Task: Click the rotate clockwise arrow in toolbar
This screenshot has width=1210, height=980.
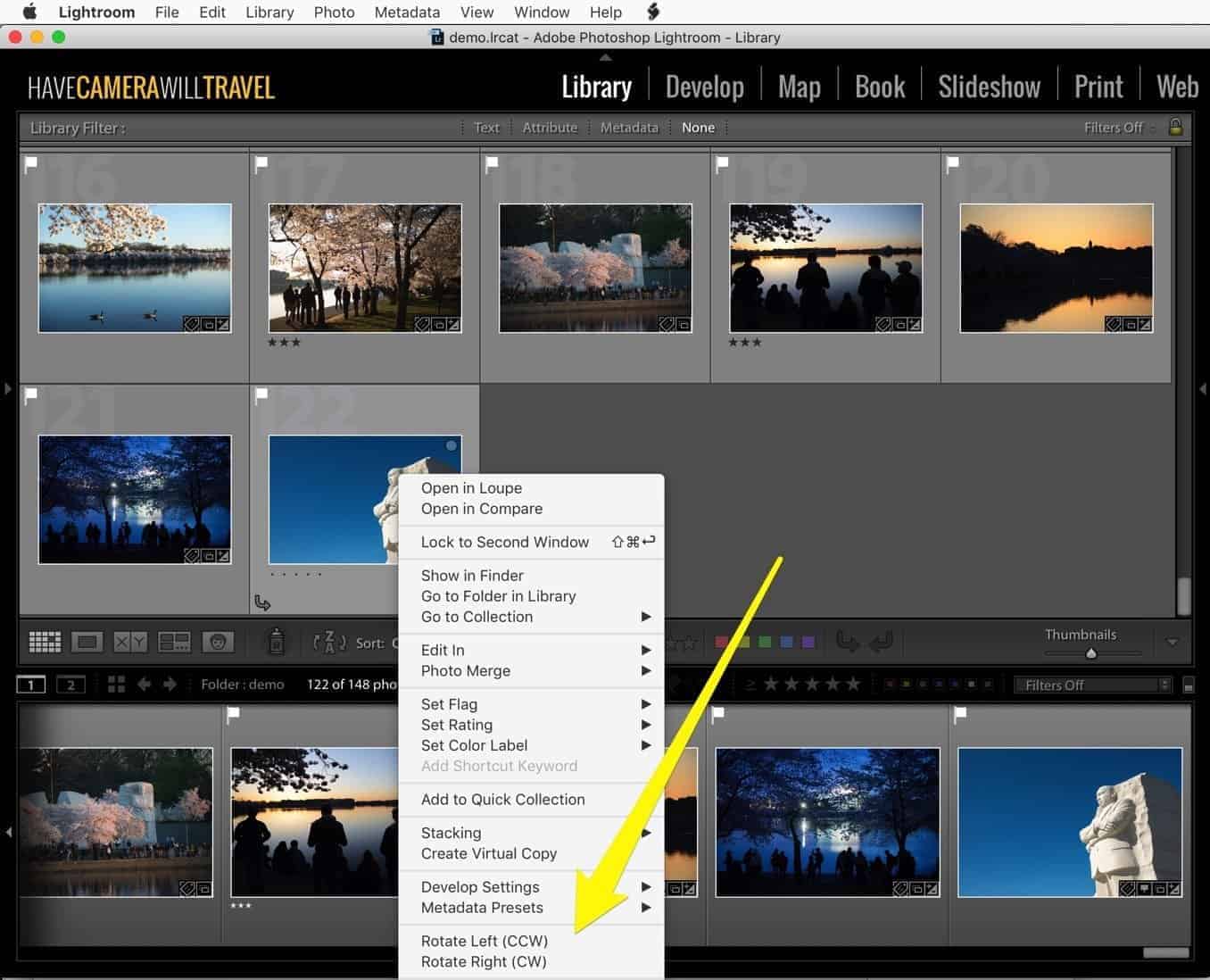Action: 881,642
